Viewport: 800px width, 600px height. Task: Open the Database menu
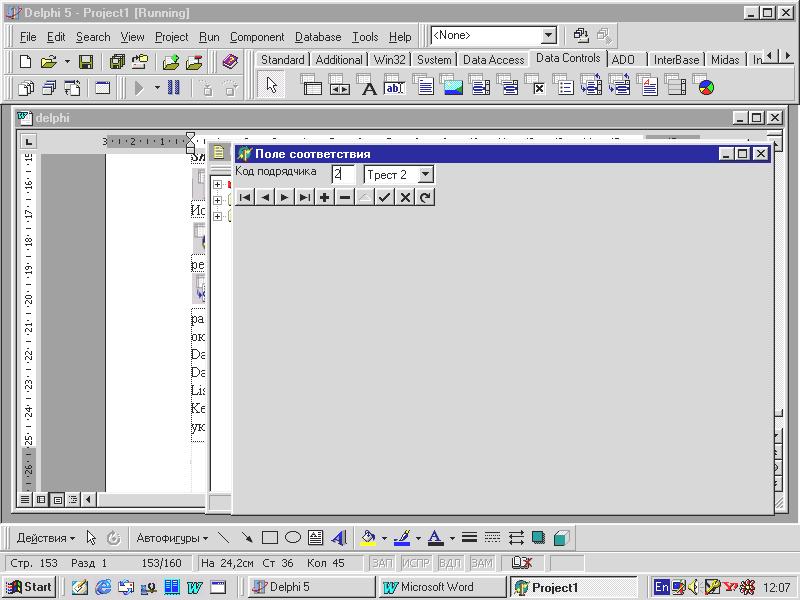[318, 37]
